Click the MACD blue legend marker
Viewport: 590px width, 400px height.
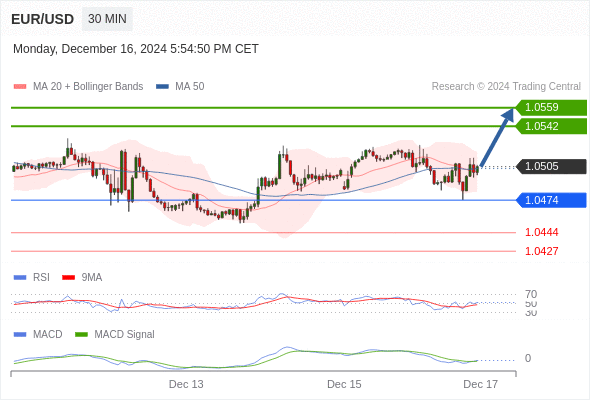(20, 335)
